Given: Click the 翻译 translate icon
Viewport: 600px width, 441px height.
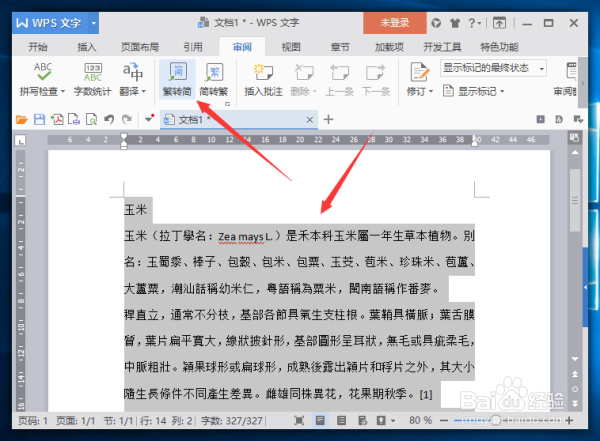Looking at the screenshot, I should (133, 72).
